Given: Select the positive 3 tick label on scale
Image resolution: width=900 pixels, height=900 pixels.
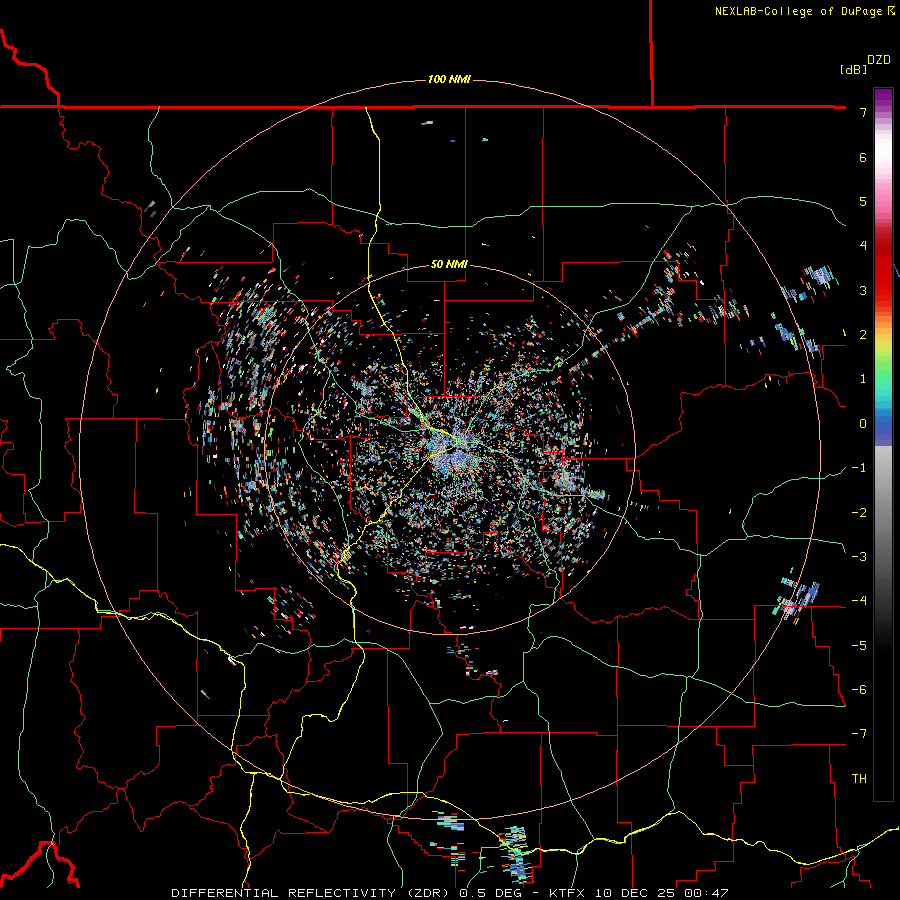Looking at the screenshot, I should (x=863, y=290).
